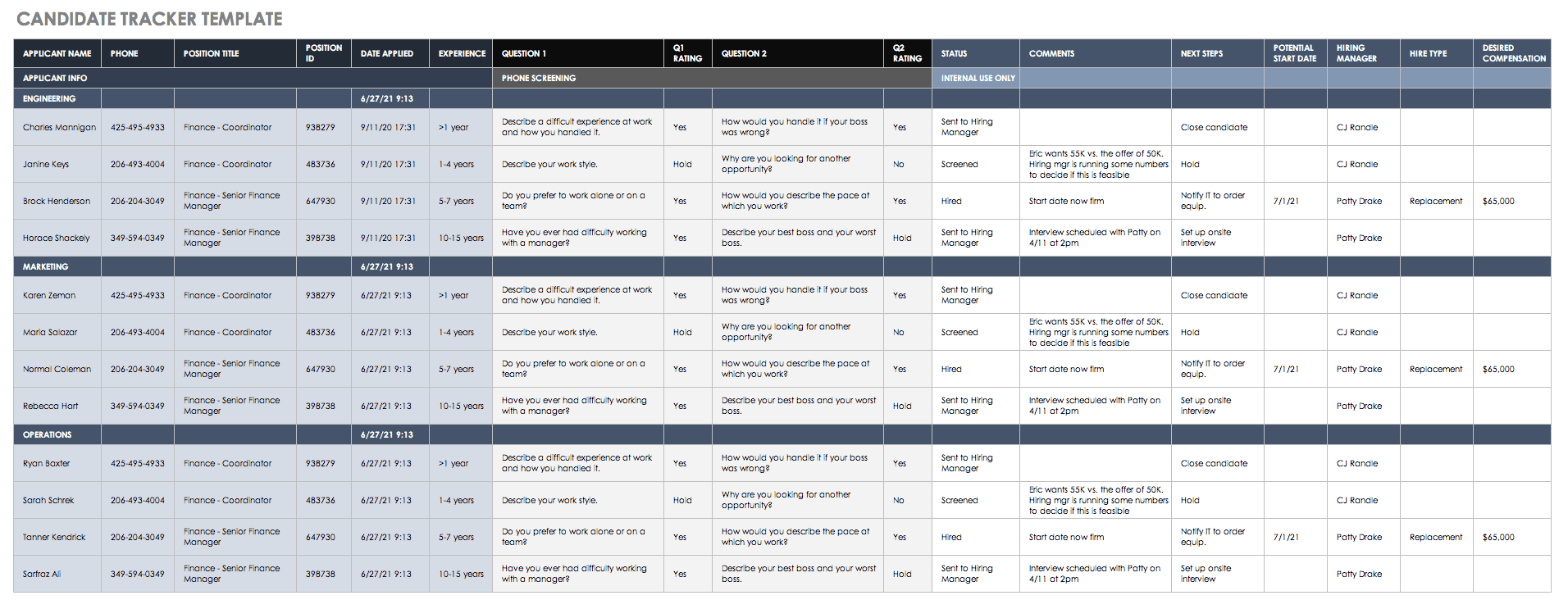Click the Date Applied column header

pos(387,53)
